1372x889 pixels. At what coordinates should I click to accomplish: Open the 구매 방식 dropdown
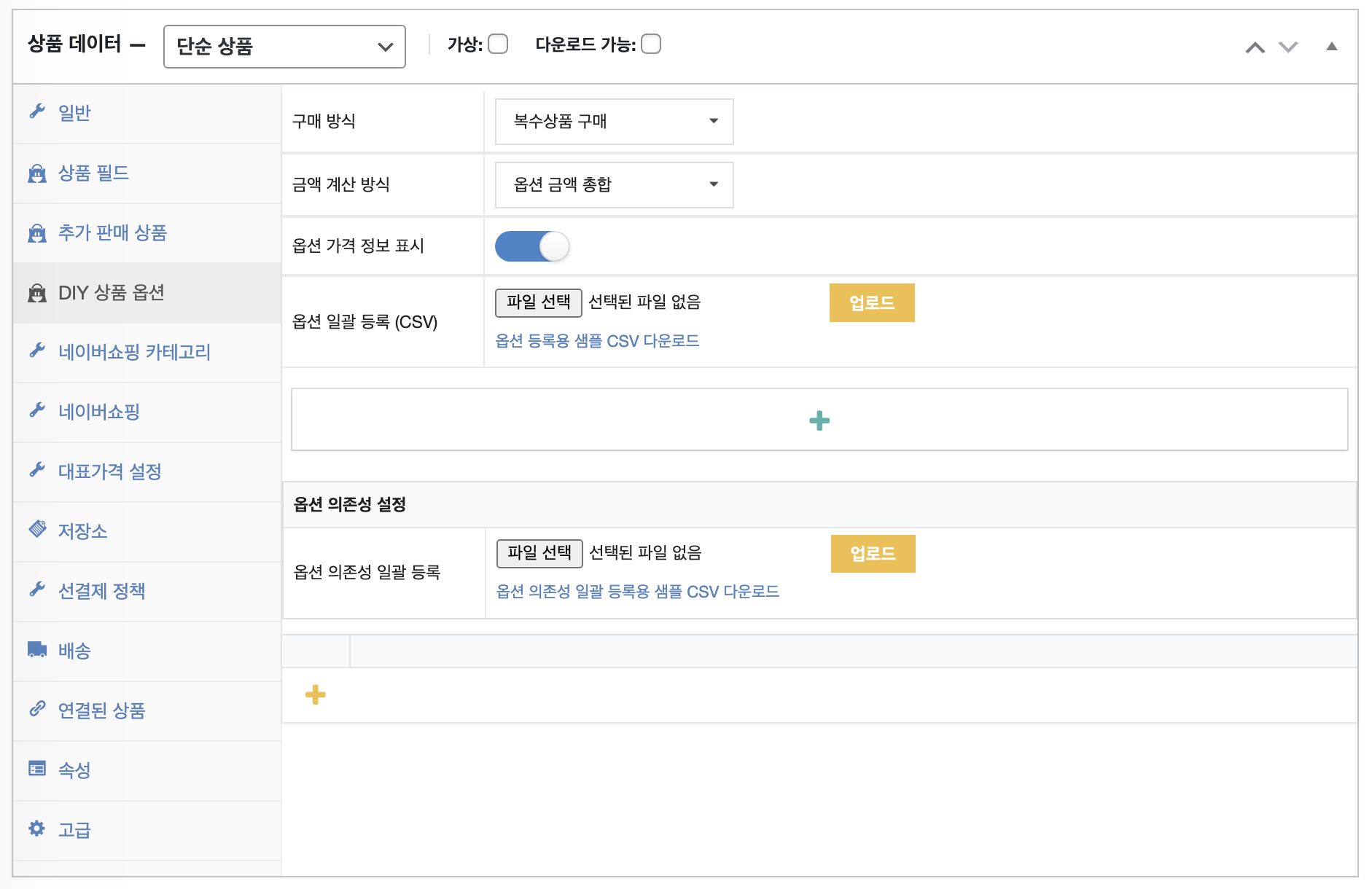tap(614, 122)
